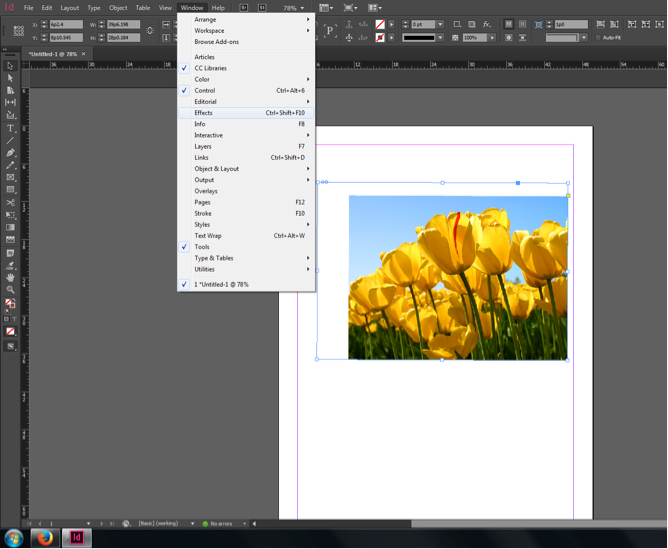Click the constrain proportions chain icon
Viewport: 668px width, 549px height.
tap(150, 31)
